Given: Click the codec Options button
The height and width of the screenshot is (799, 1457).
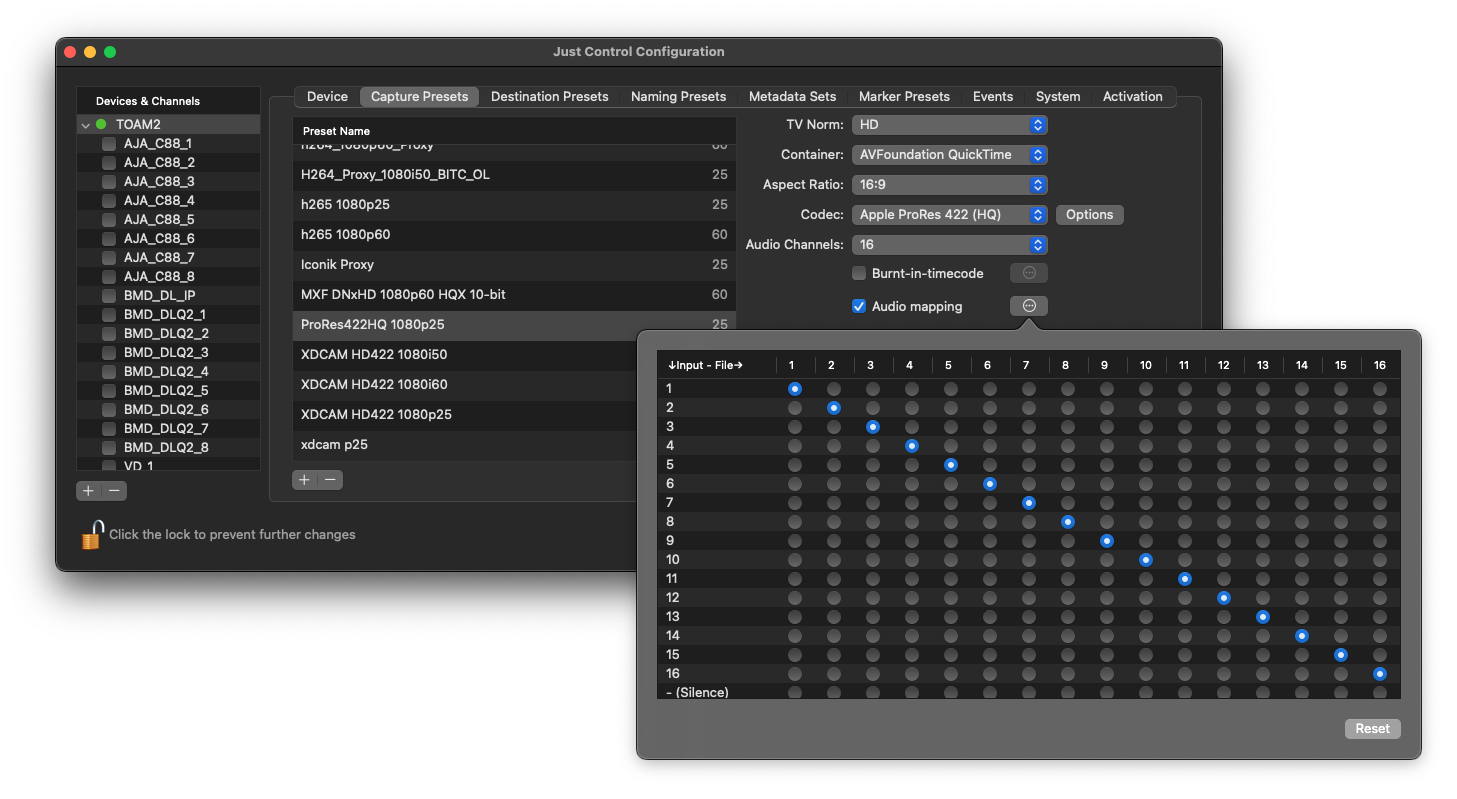Looking at the screenshot, I should 1089,215.
